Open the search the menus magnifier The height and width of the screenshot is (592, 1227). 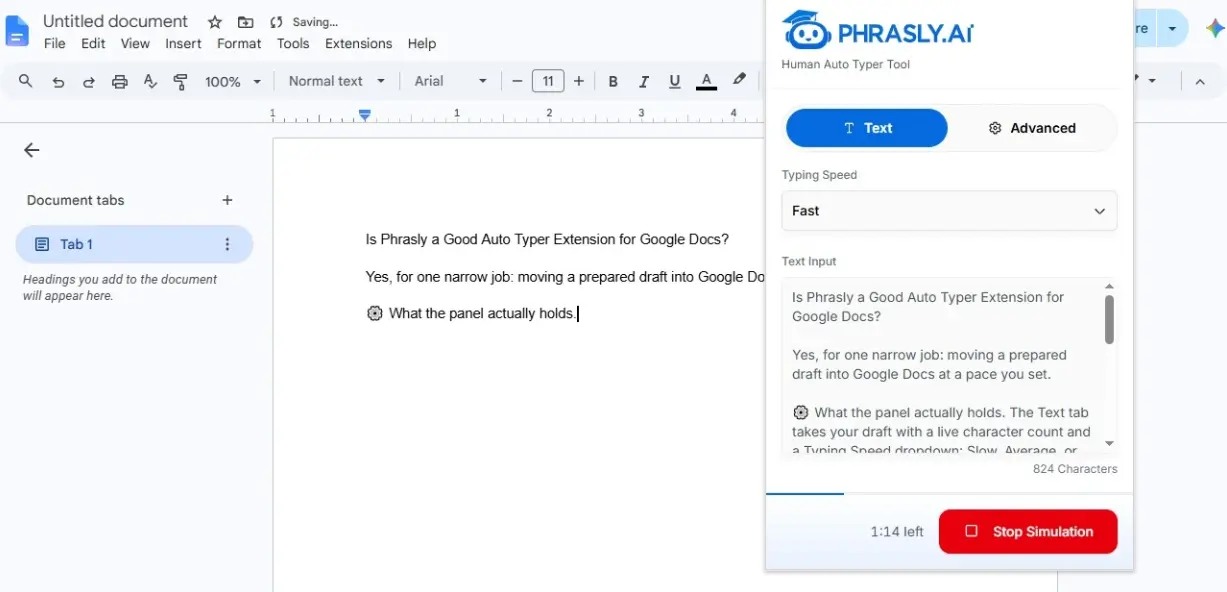(26, 81)
